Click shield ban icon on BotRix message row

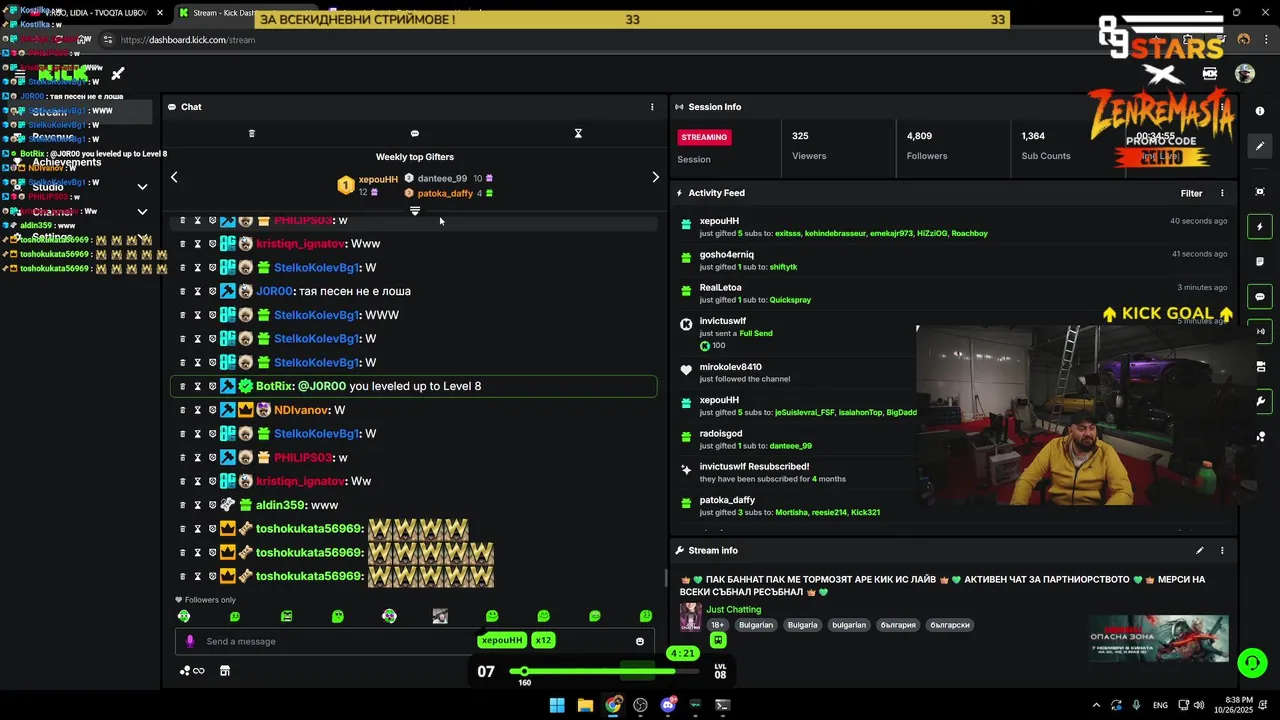(x=212, y=386)
